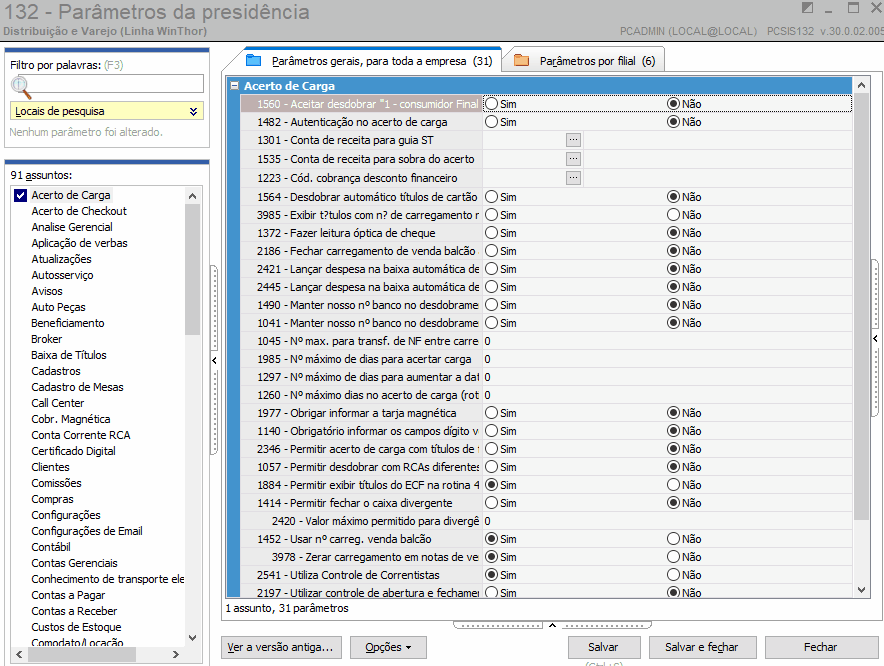The width and height of the screenshot is (884, 666).
Task: Click the parameters grid vertical scrollbar thumb
Action: [861, 306]
